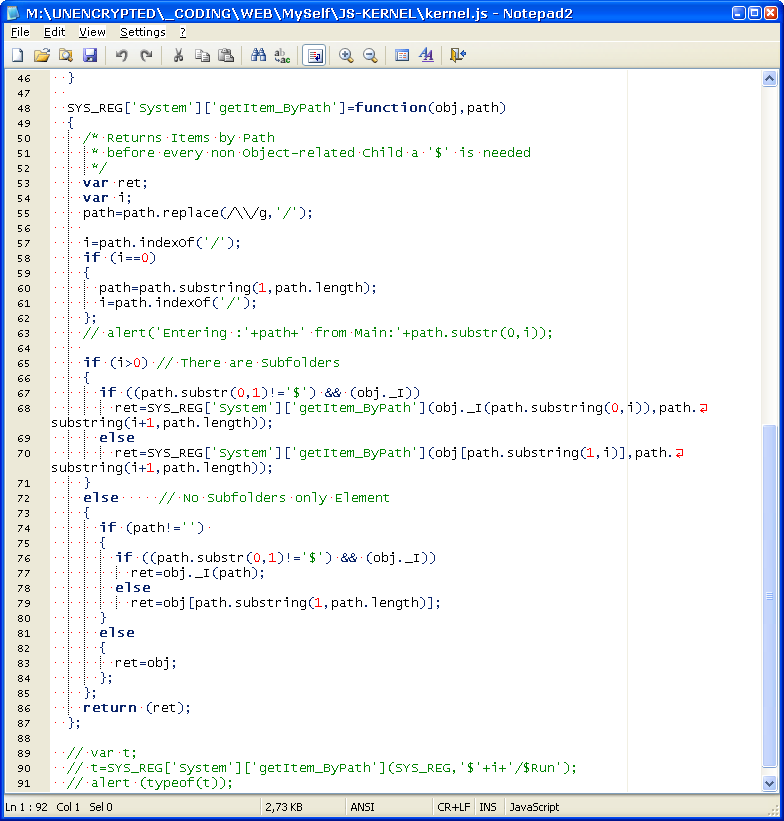Click the 2,73 KB file size status
The height and width of the screenshot is (821, 784).
click(x=284, y=807)
